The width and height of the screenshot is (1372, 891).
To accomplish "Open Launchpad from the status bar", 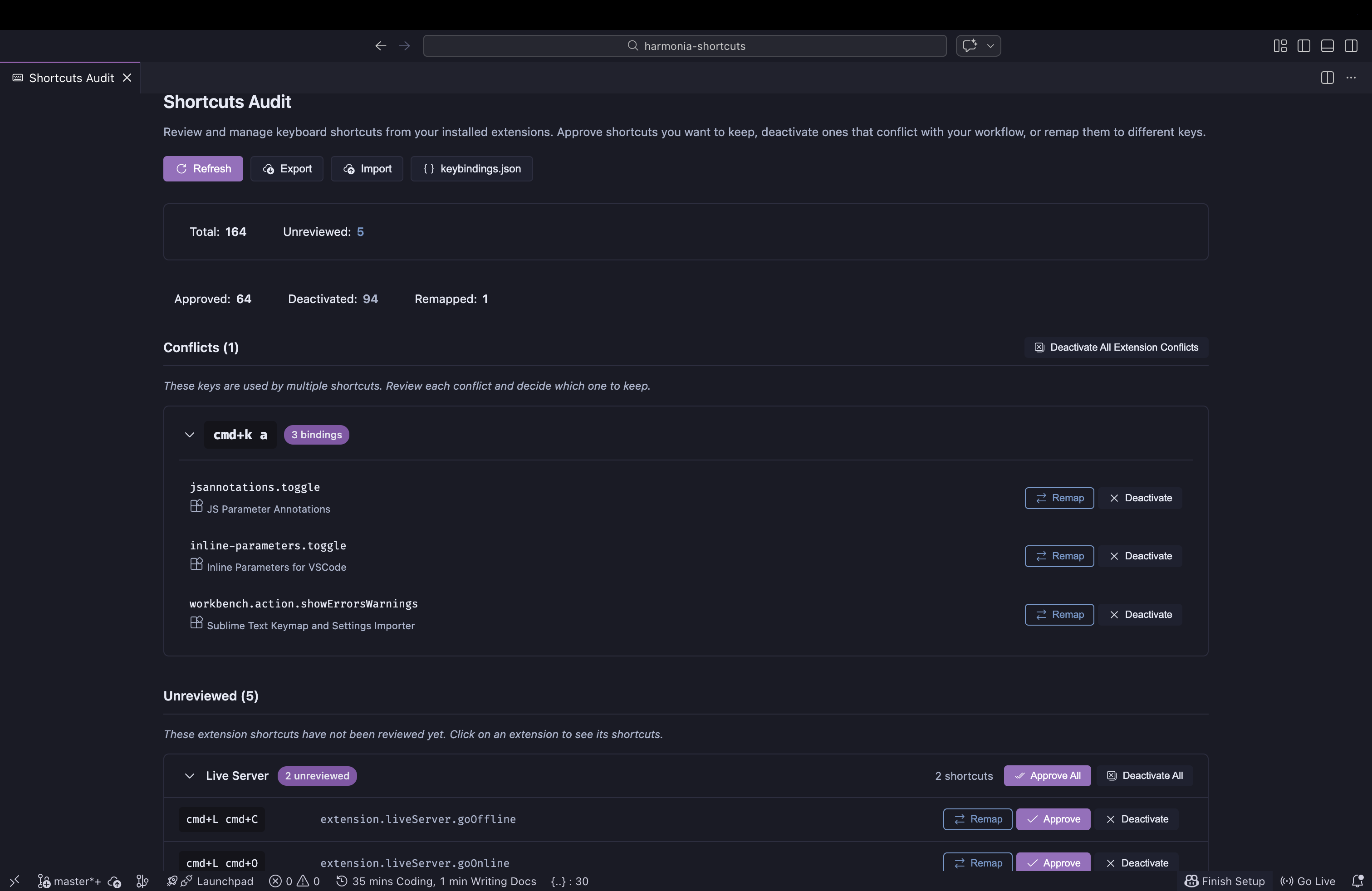I will click(211, 882).
